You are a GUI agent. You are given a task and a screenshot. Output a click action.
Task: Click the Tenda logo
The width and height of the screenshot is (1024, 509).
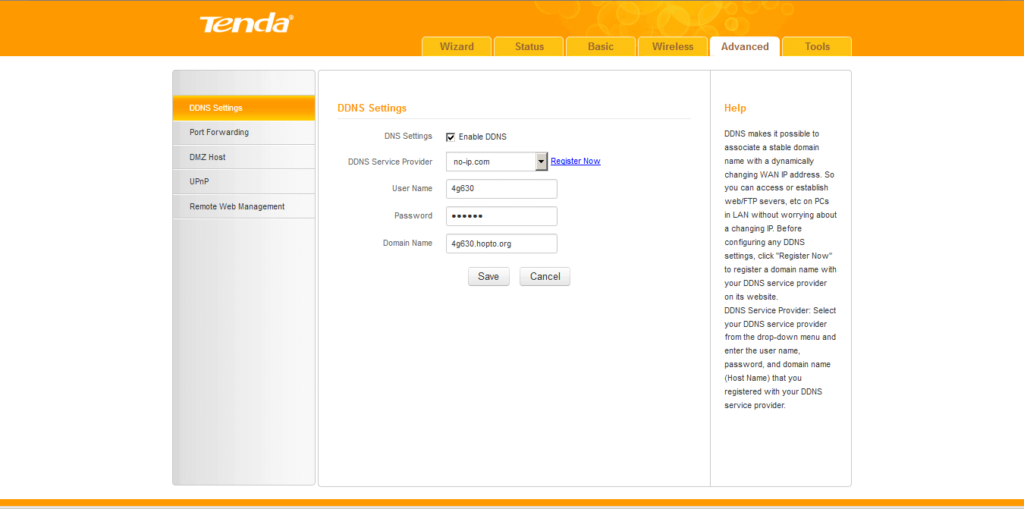tap(246, 23)
